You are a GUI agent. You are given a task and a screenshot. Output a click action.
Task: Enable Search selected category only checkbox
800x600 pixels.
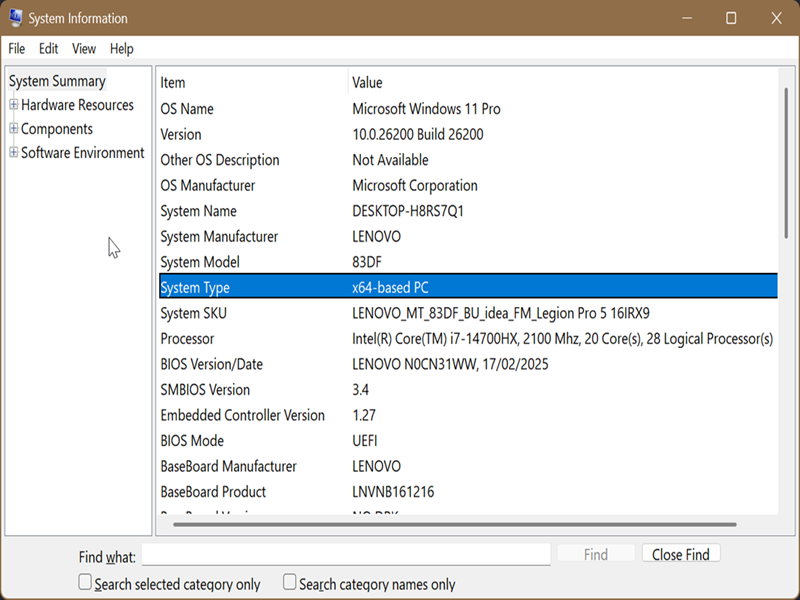pyautogui.click(x=85, y=582)
